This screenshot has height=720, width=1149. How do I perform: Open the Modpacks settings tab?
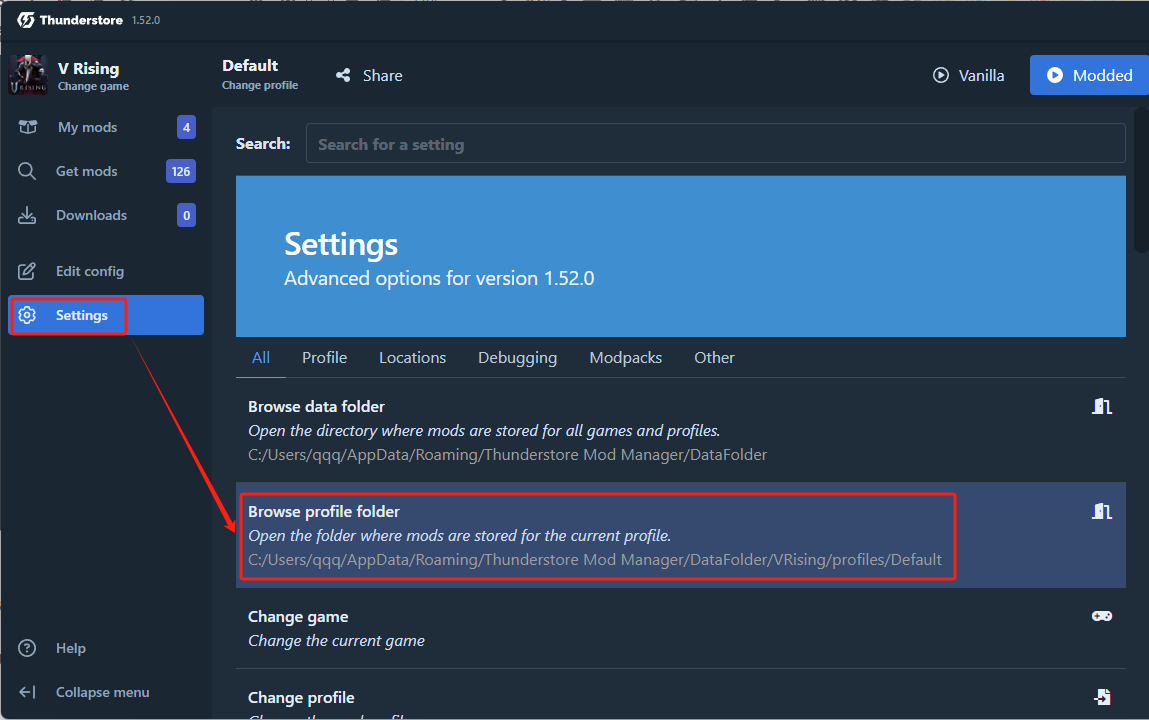(x=626, y=357)
